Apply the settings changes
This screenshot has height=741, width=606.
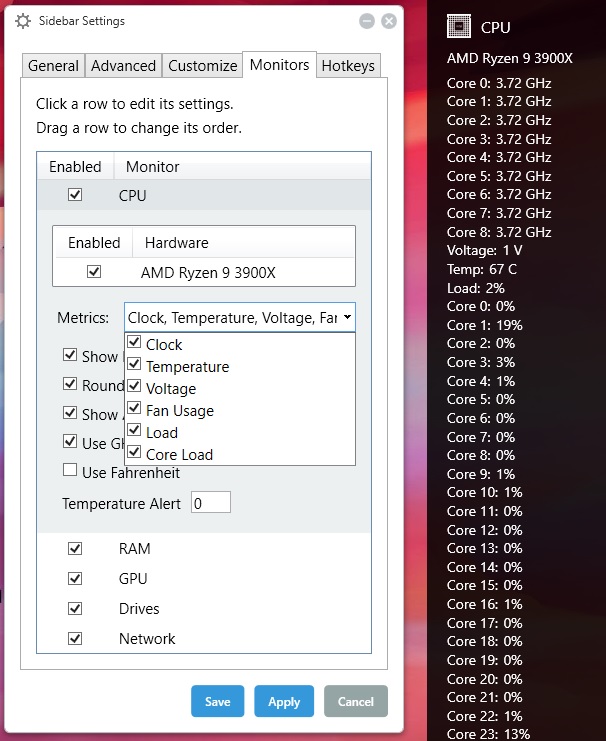point(284,701)
